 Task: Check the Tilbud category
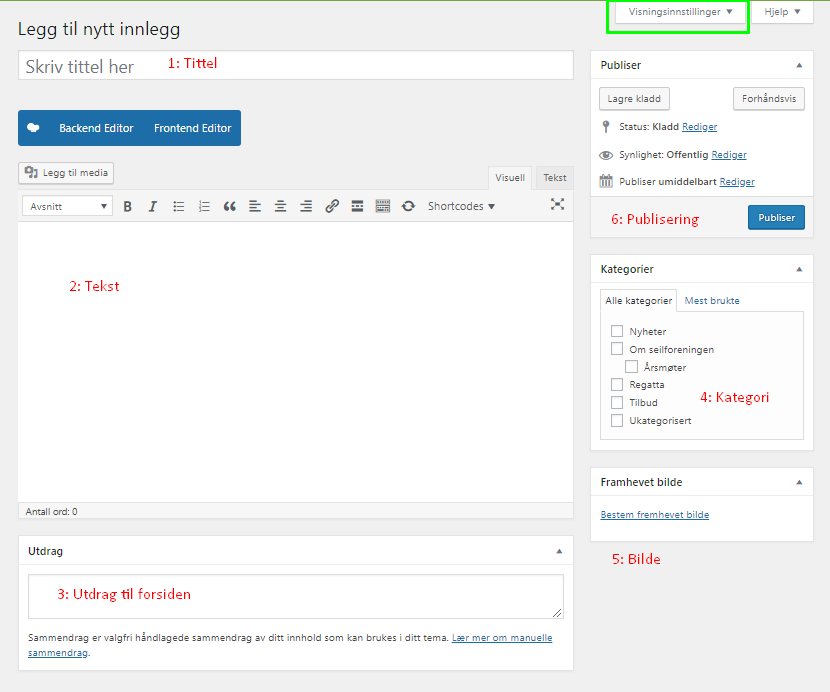pos(617,402)
